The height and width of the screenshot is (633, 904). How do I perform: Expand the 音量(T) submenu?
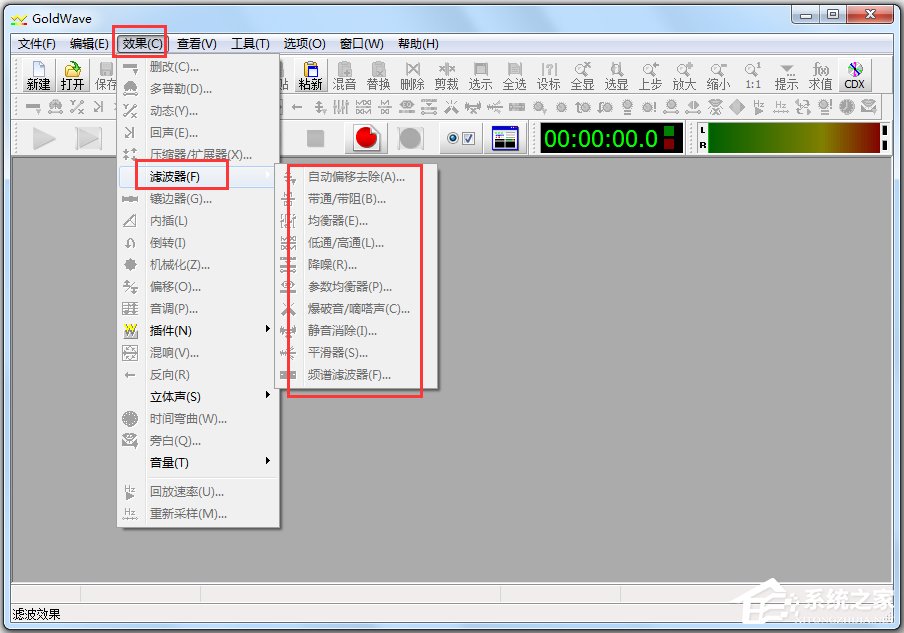[x=197, y=462]
